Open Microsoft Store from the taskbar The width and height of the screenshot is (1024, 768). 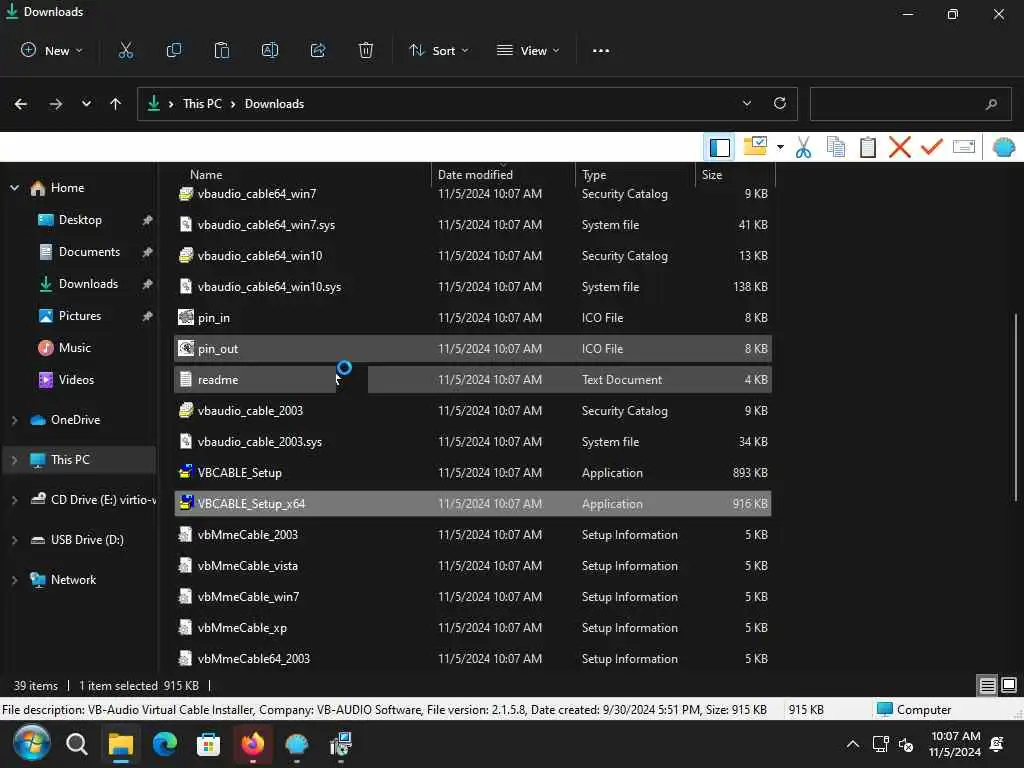208,744
